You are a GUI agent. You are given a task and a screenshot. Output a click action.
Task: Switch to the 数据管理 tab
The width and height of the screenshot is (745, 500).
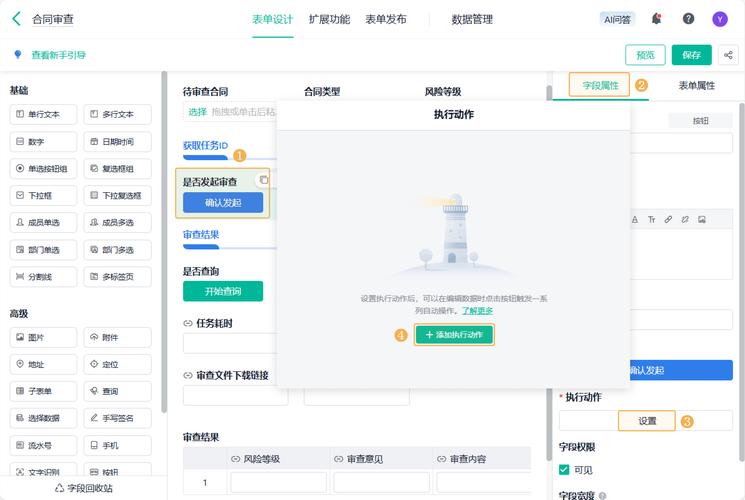point(472,19)
